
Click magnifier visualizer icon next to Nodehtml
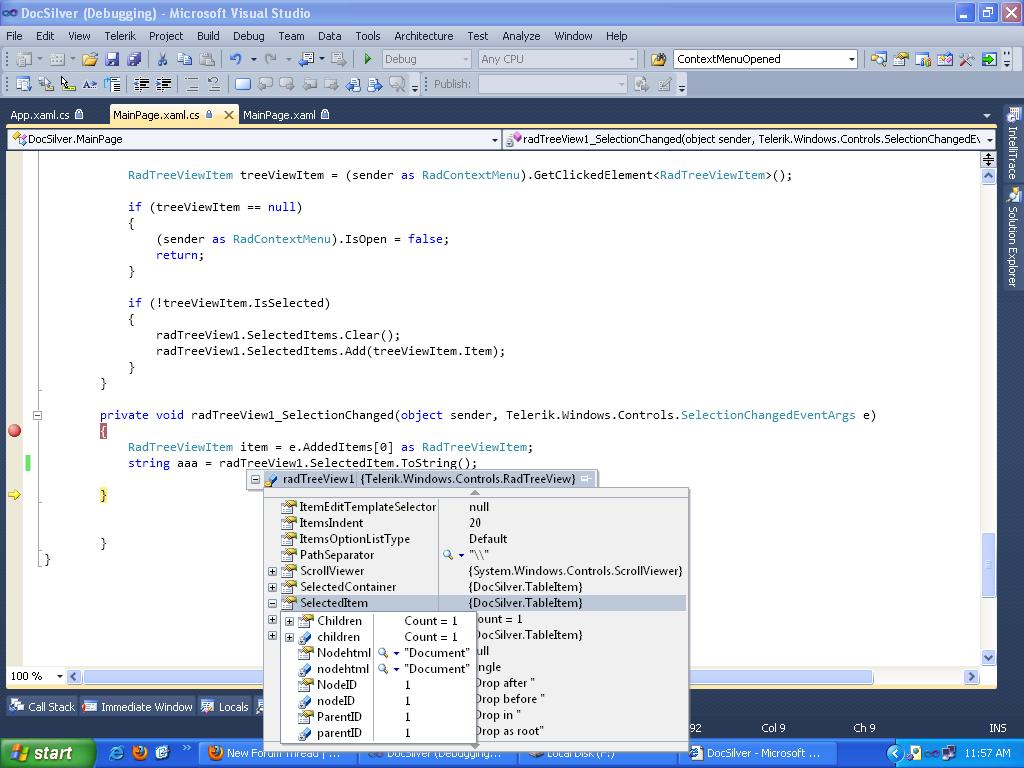pos(383,653)
